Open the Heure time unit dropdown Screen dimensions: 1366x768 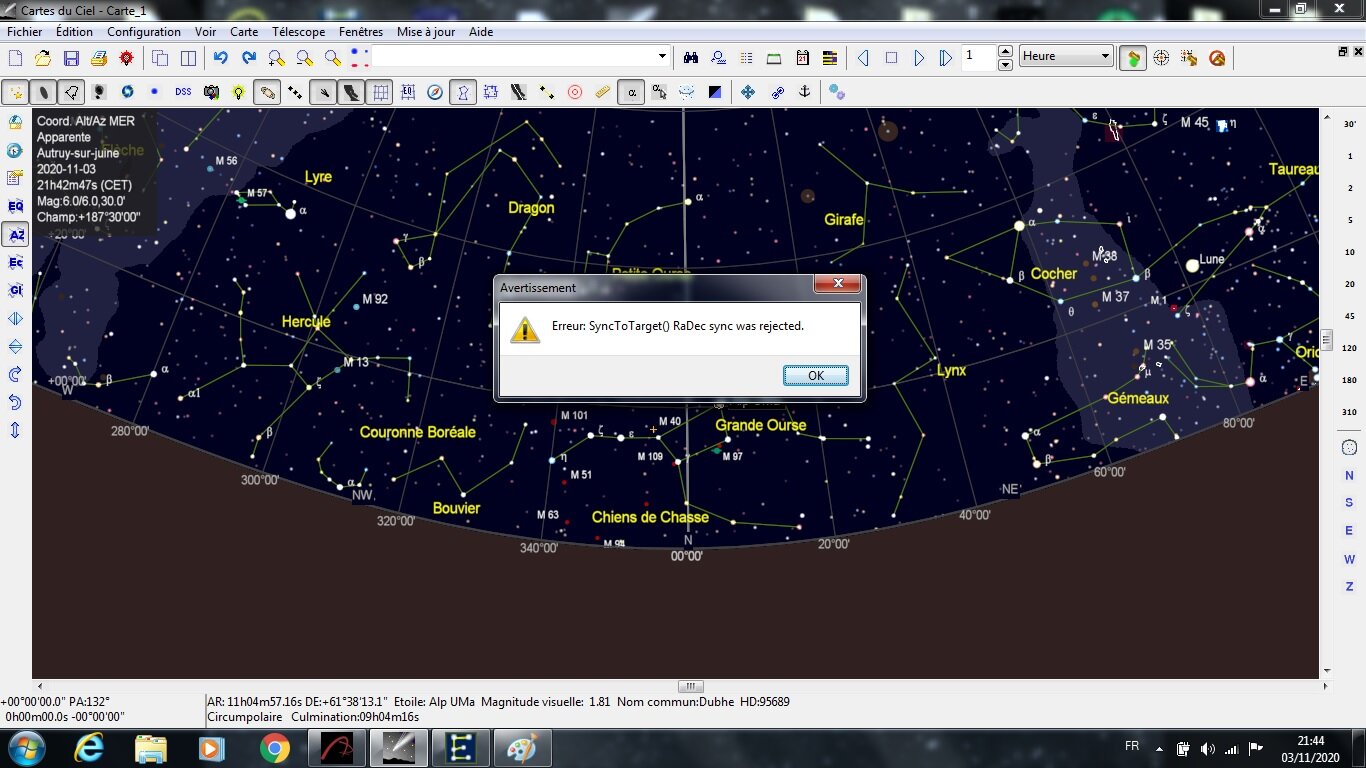click(x=1066, y=57)
